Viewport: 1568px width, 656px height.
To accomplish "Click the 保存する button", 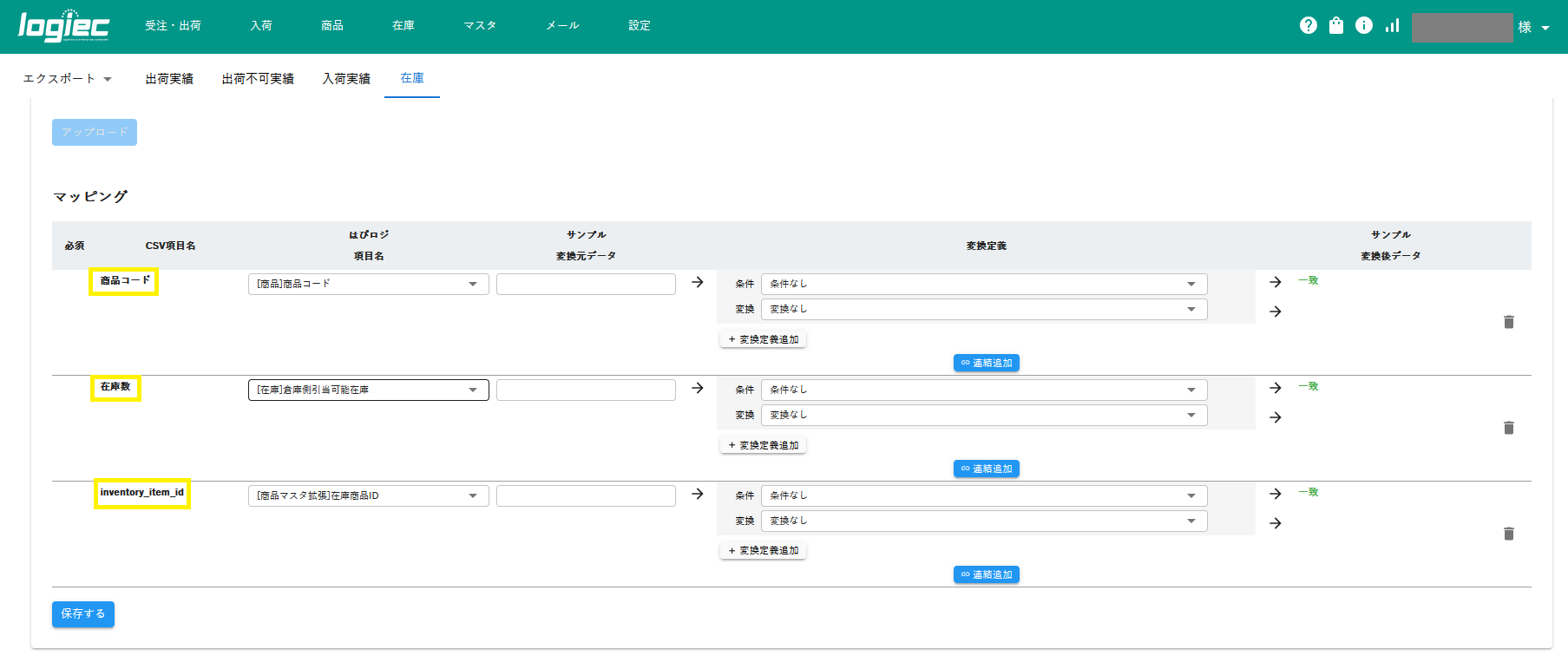I will tap(83, 614).
